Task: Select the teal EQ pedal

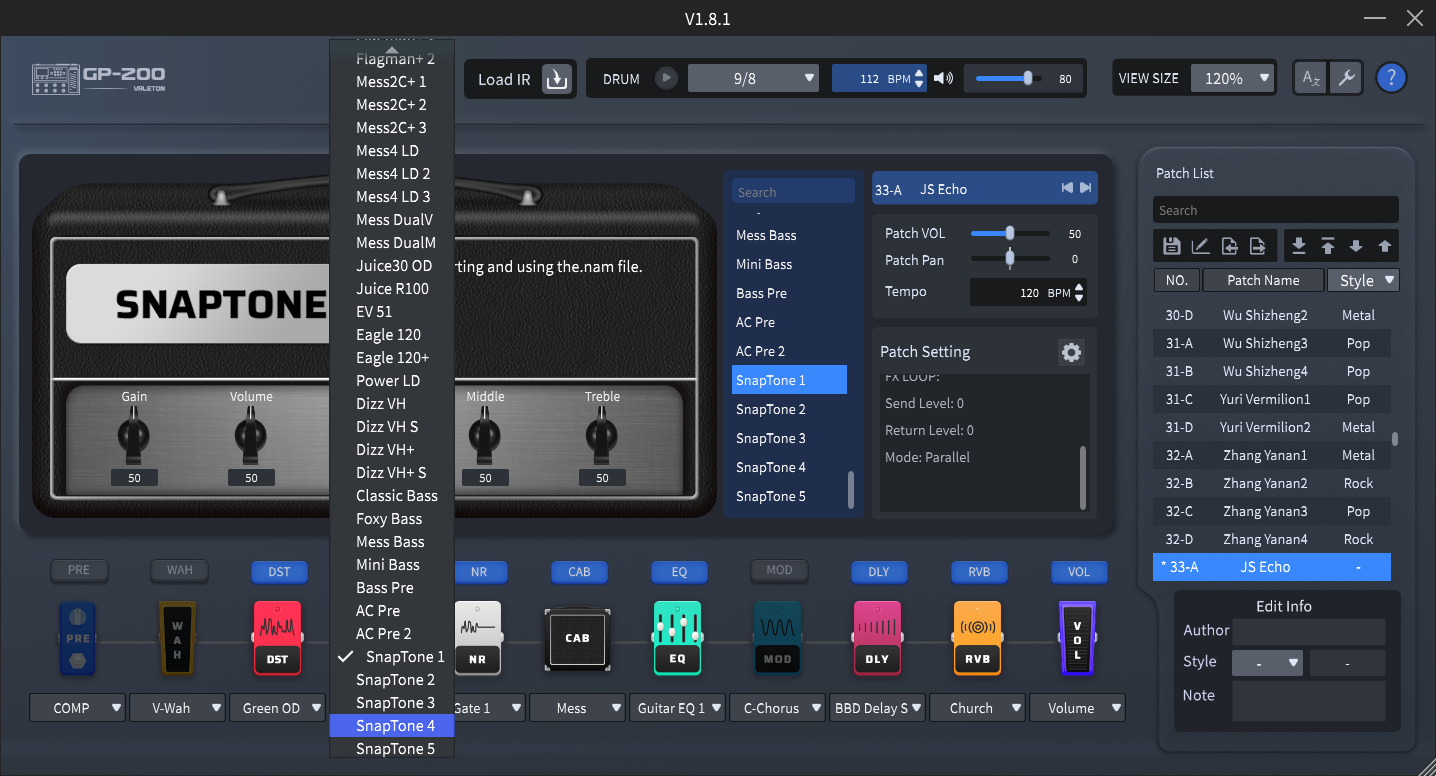Action: click(x=678, y=638)
